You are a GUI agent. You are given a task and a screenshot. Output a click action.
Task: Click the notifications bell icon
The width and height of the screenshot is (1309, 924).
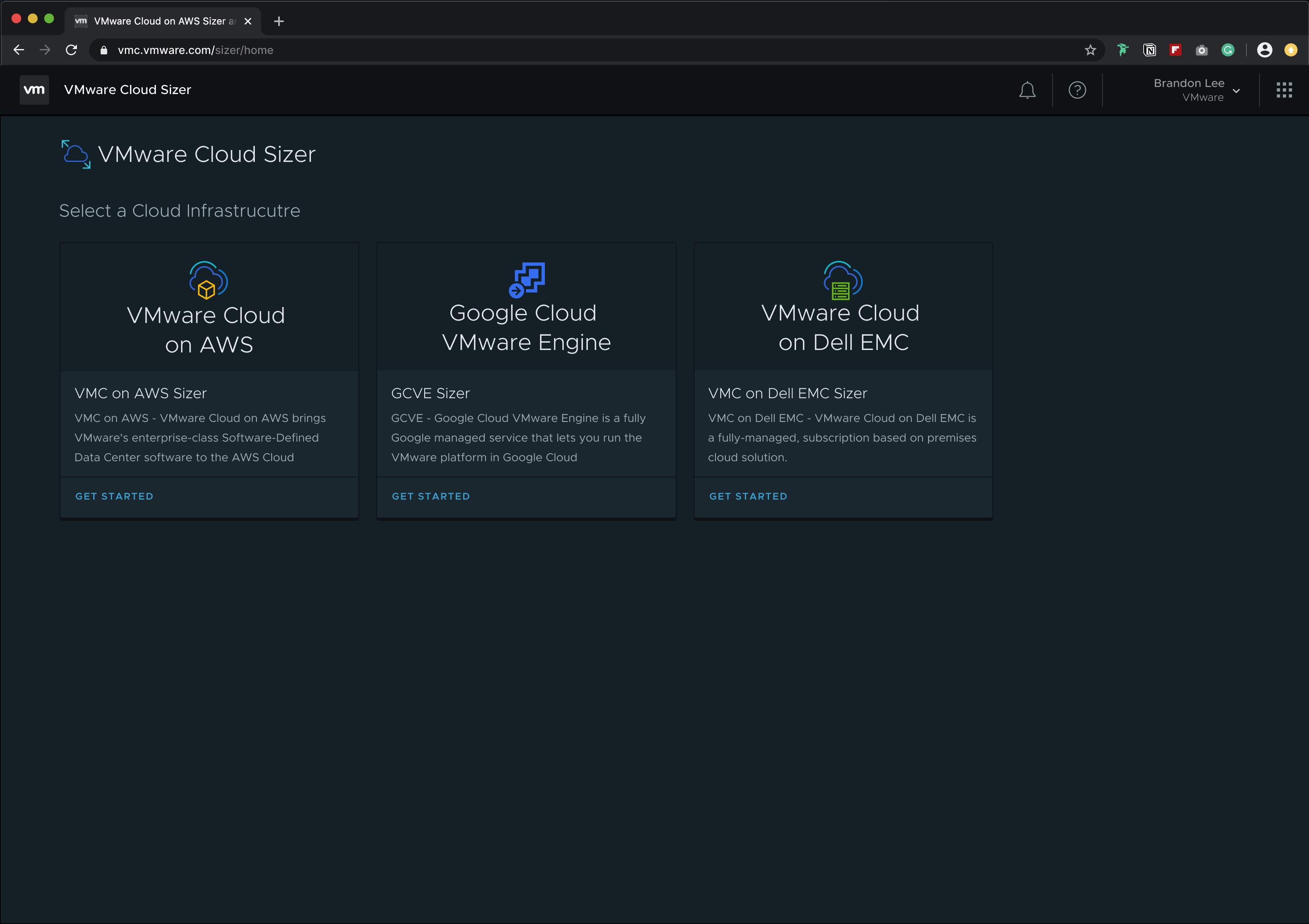[1027, 90]
